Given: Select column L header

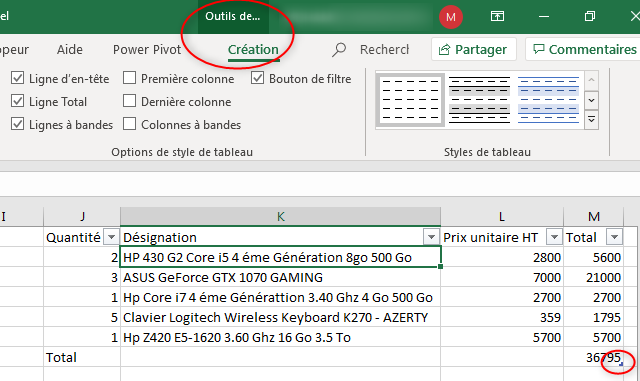Looking at the screenshot, I should click(502, 216).
